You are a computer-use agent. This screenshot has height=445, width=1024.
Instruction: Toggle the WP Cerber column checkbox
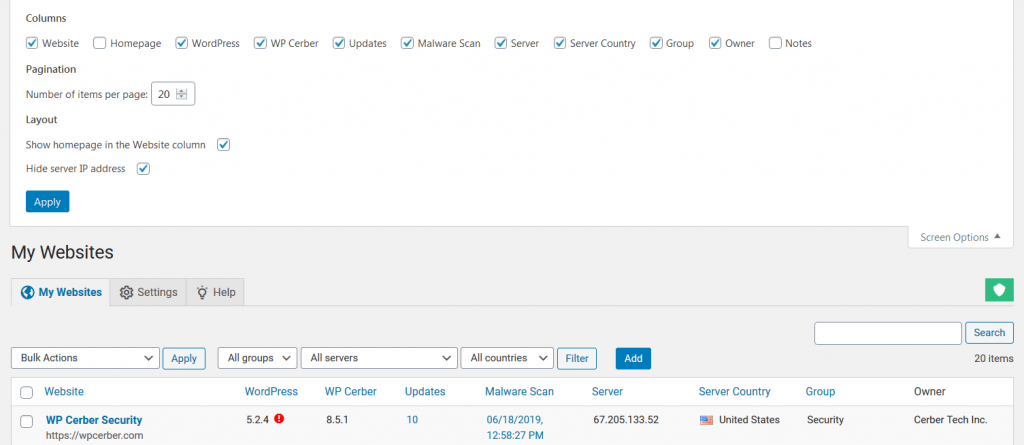click(260, 43)
